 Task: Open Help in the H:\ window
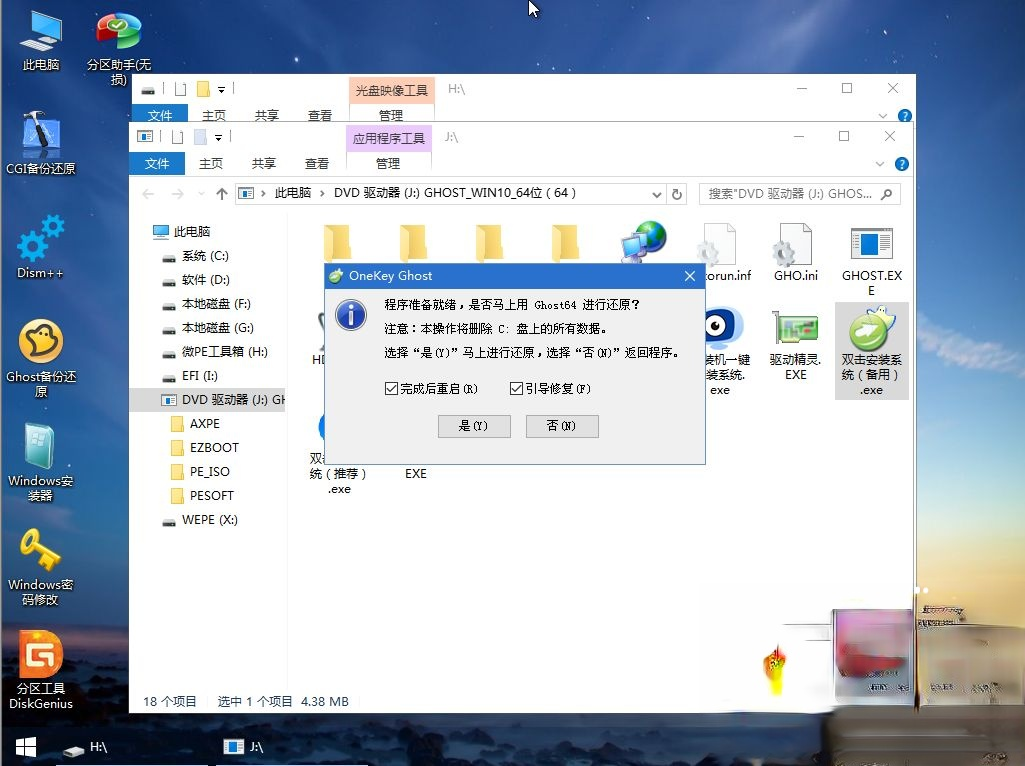pyautogui.click(x=905, y=116)
